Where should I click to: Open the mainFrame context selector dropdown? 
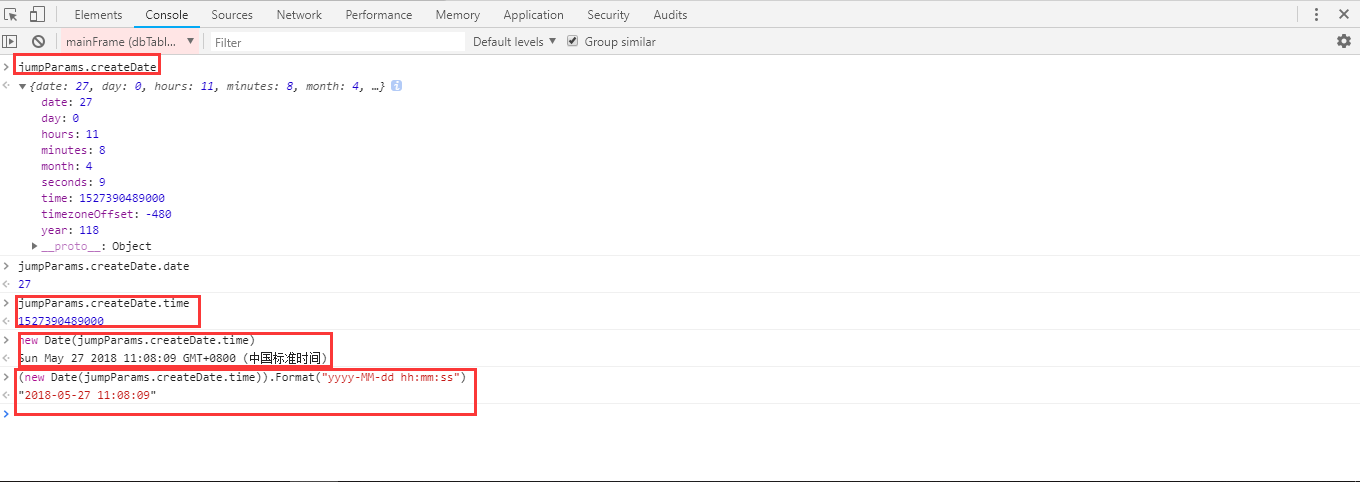click(x=130, y=42)
